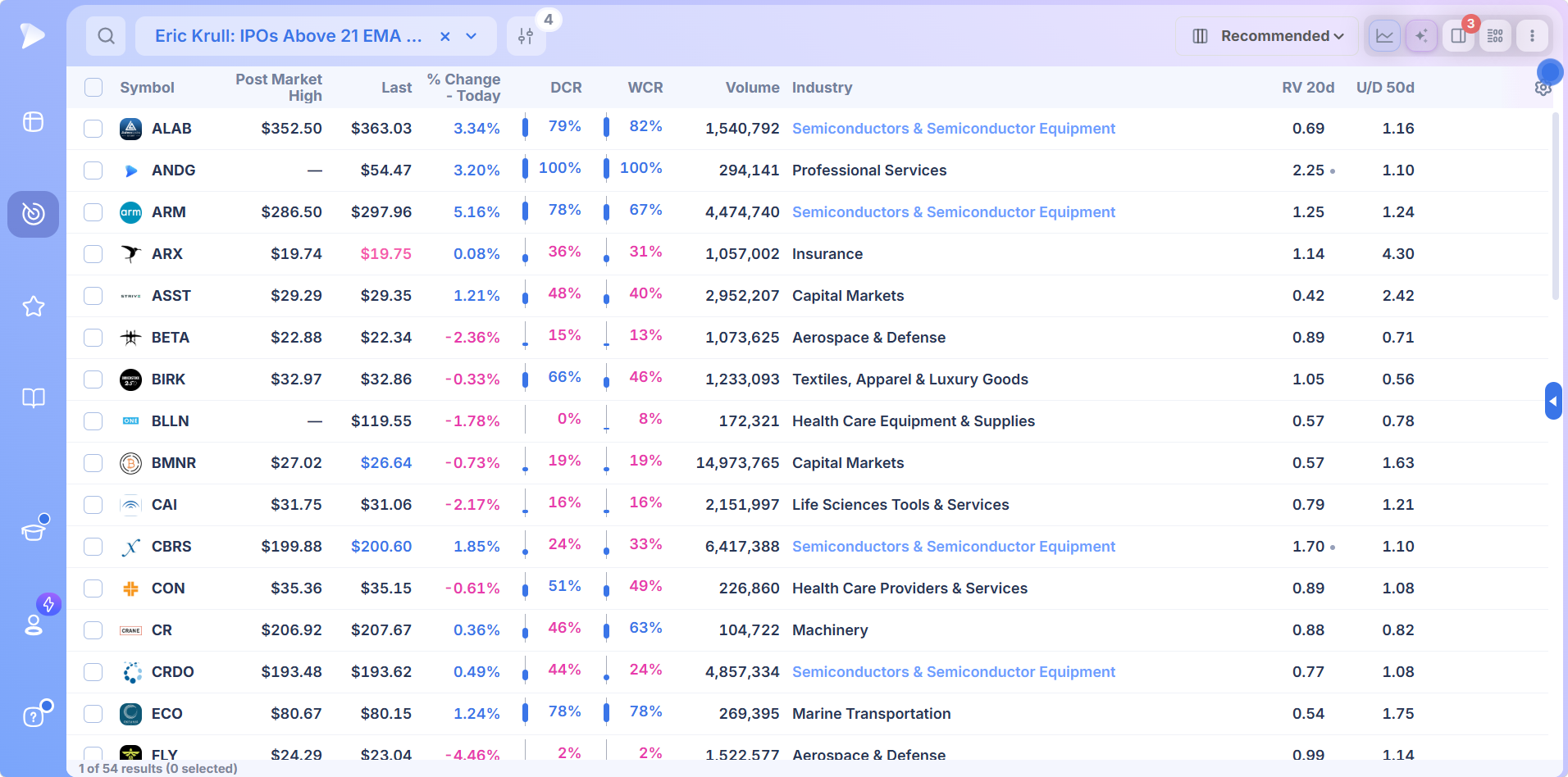Open the filter settings sliders icon

(526, 36)
